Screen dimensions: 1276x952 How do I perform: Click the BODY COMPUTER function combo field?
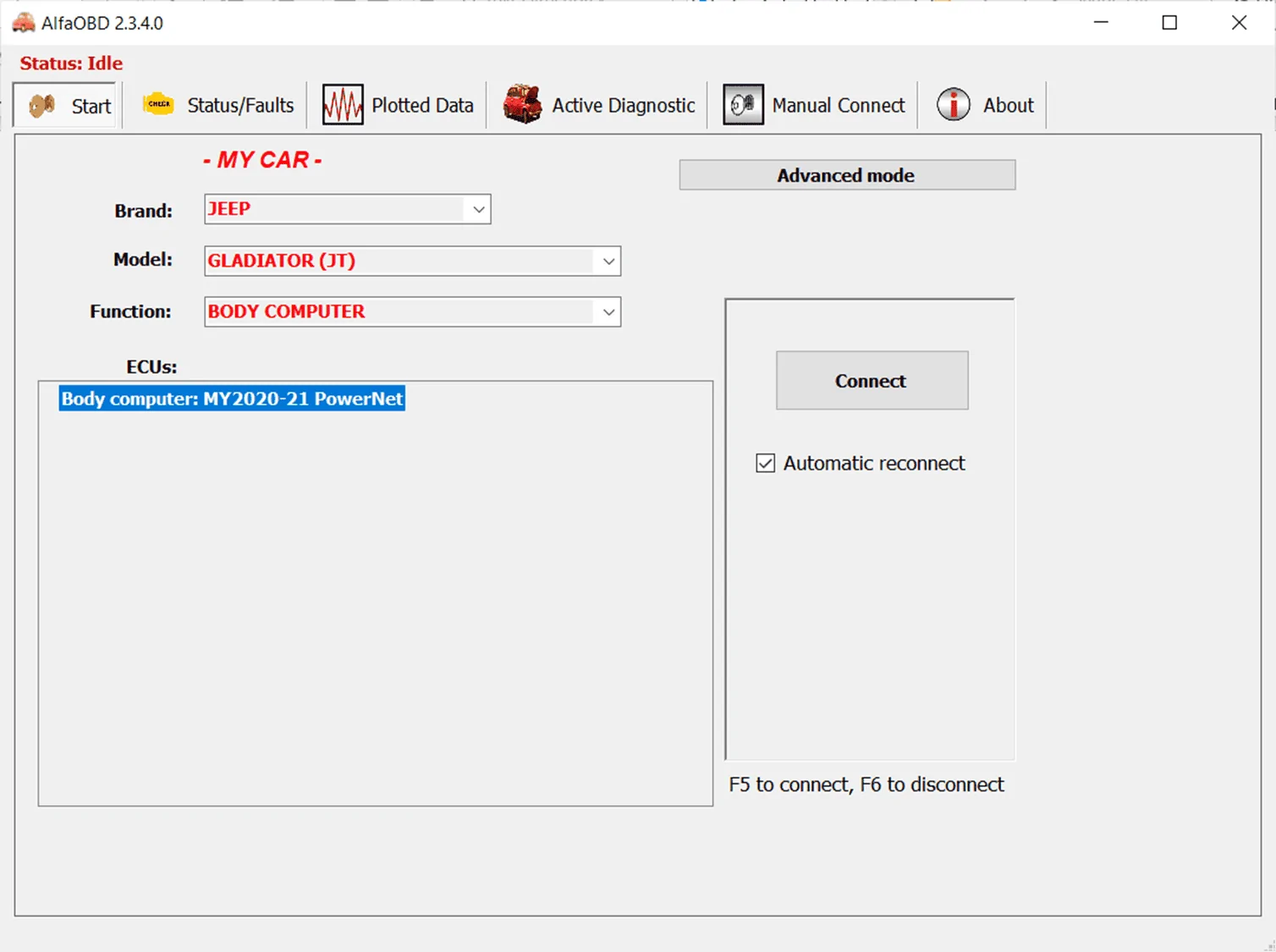pyautogui.click(x=413, y=312)
